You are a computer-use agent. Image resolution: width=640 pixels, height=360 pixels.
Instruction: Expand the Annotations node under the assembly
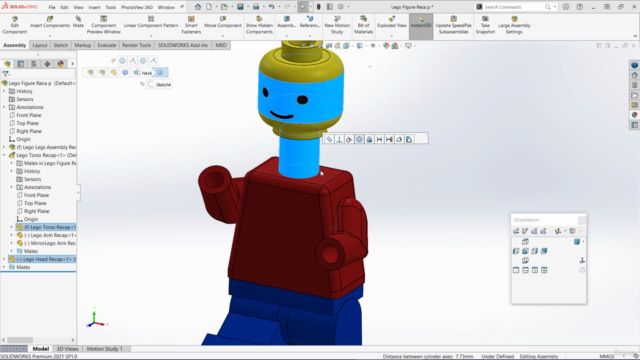(x=4, y=107)
